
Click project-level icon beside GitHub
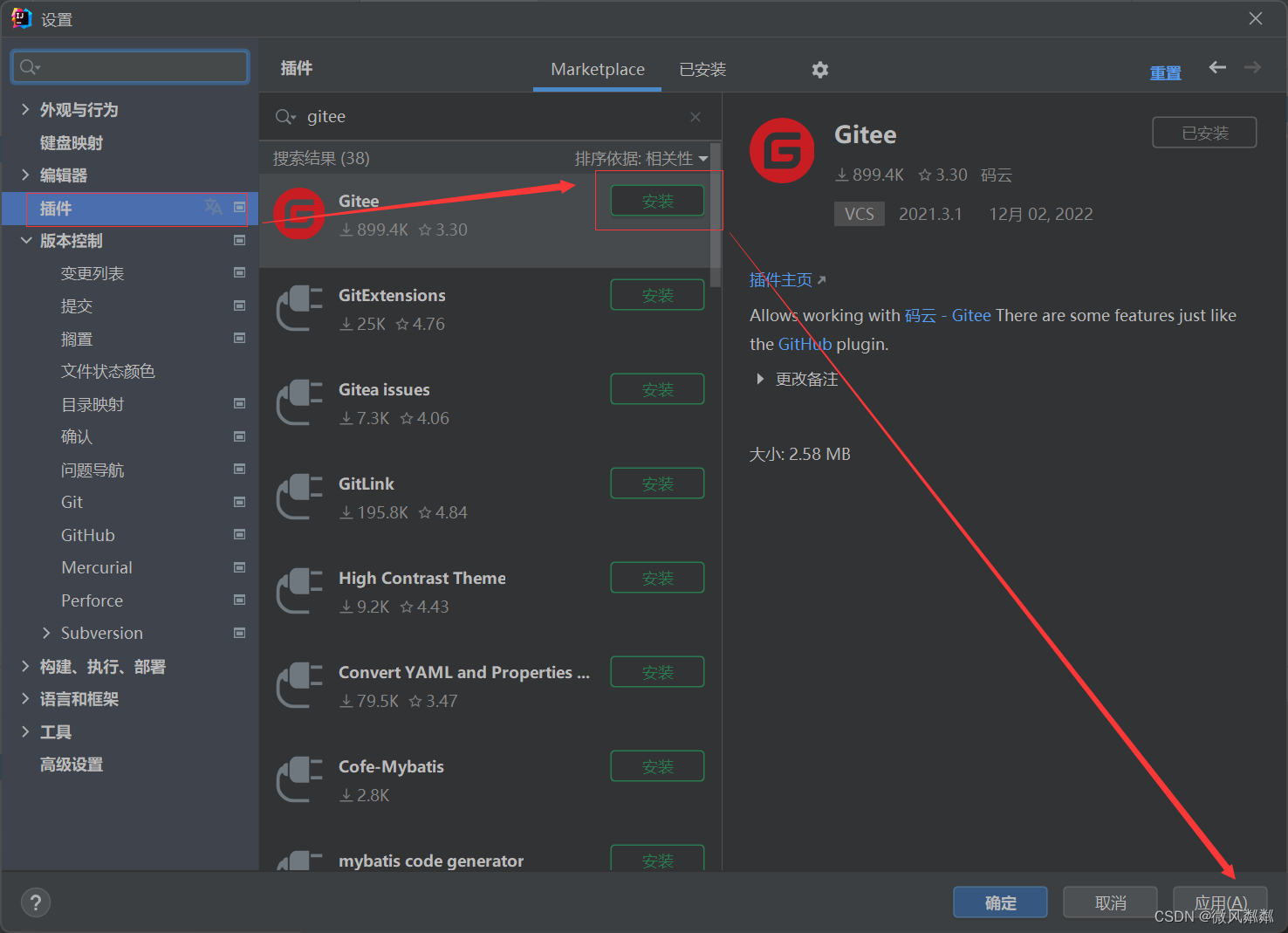(x=240, y=534)
